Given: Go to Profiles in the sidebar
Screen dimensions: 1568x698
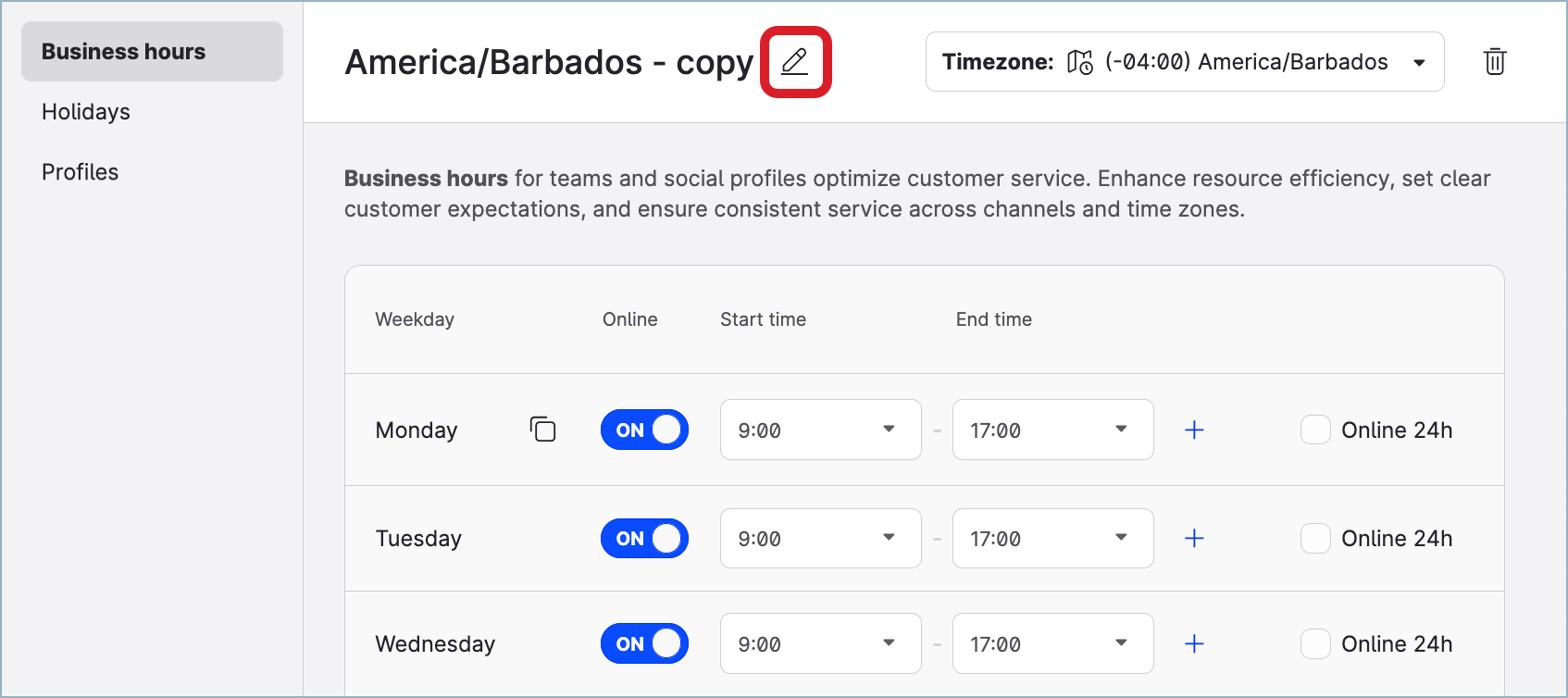Looking at the screenshot, I should coord(81,172).
